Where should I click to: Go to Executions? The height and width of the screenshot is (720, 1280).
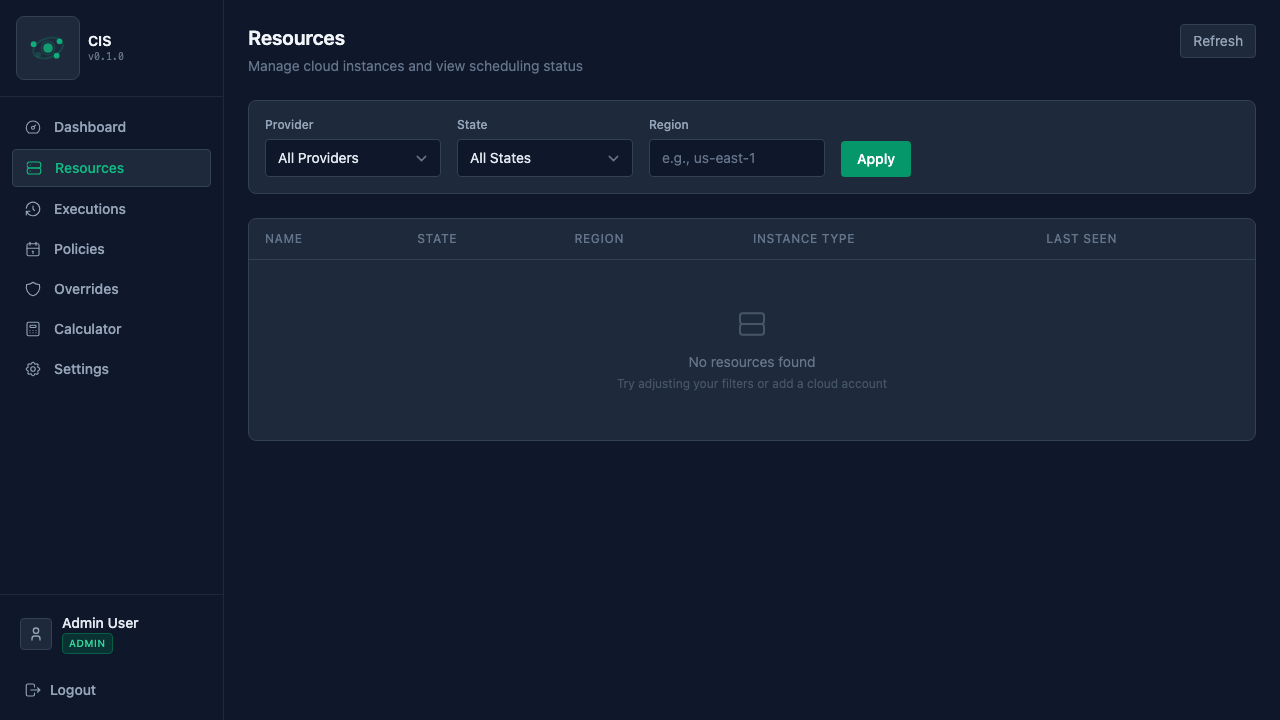(111, 209)
